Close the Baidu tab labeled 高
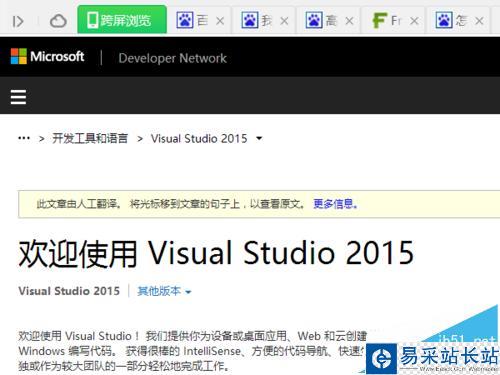 click(x=349, y=21)
